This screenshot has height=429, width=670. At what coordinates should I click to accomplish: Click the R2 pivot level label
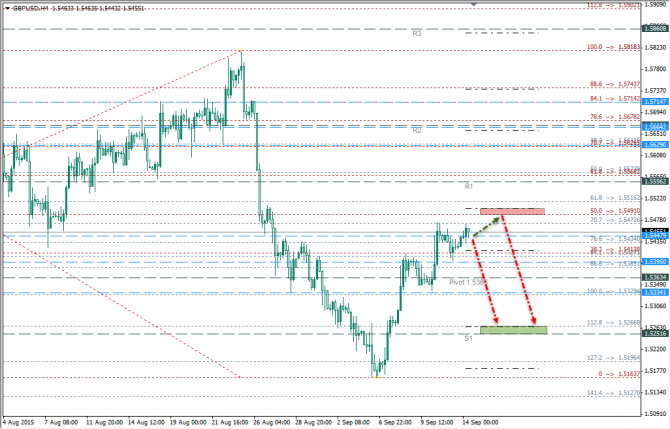click(x=417, y=130)
